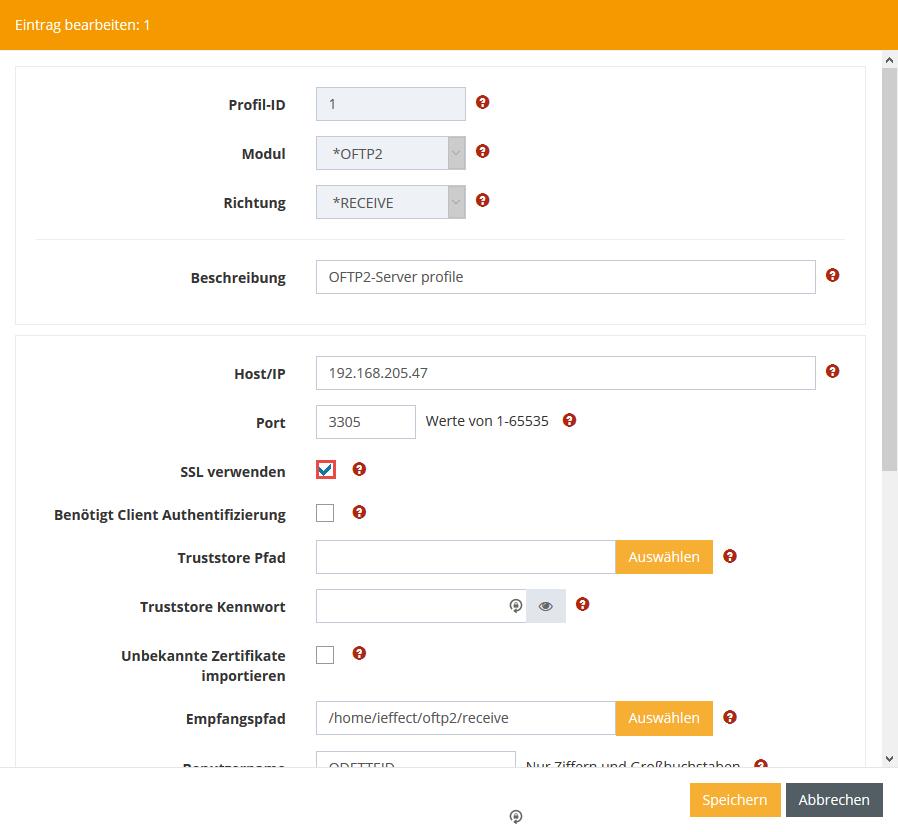Click the vertical scrollbar down arrow
The height and width of the screenshot is (832, 898).
(889, 759)
